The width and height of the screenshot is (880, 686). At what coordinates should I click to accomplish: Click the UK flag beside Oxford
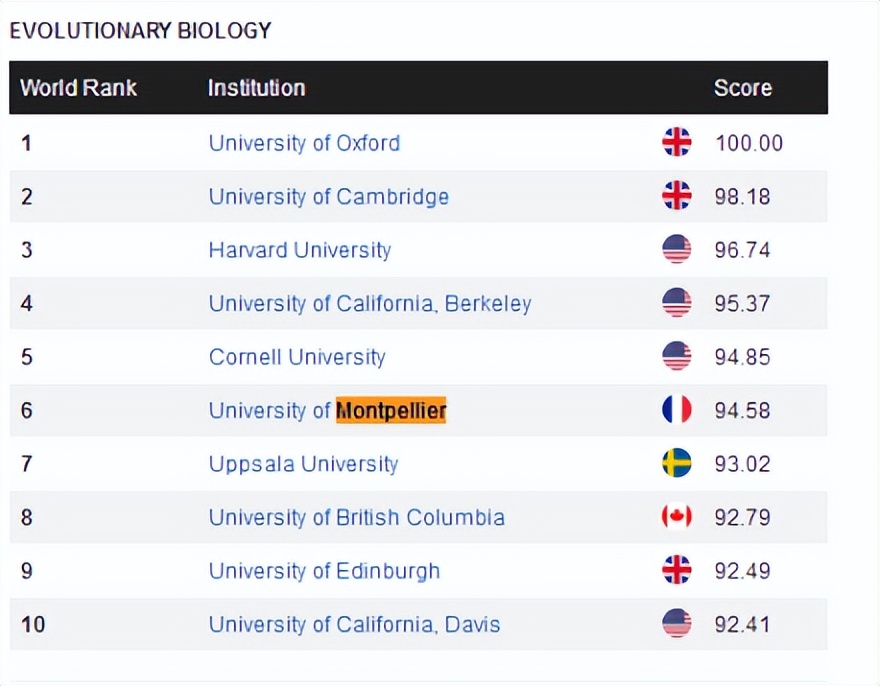[677, 143]
